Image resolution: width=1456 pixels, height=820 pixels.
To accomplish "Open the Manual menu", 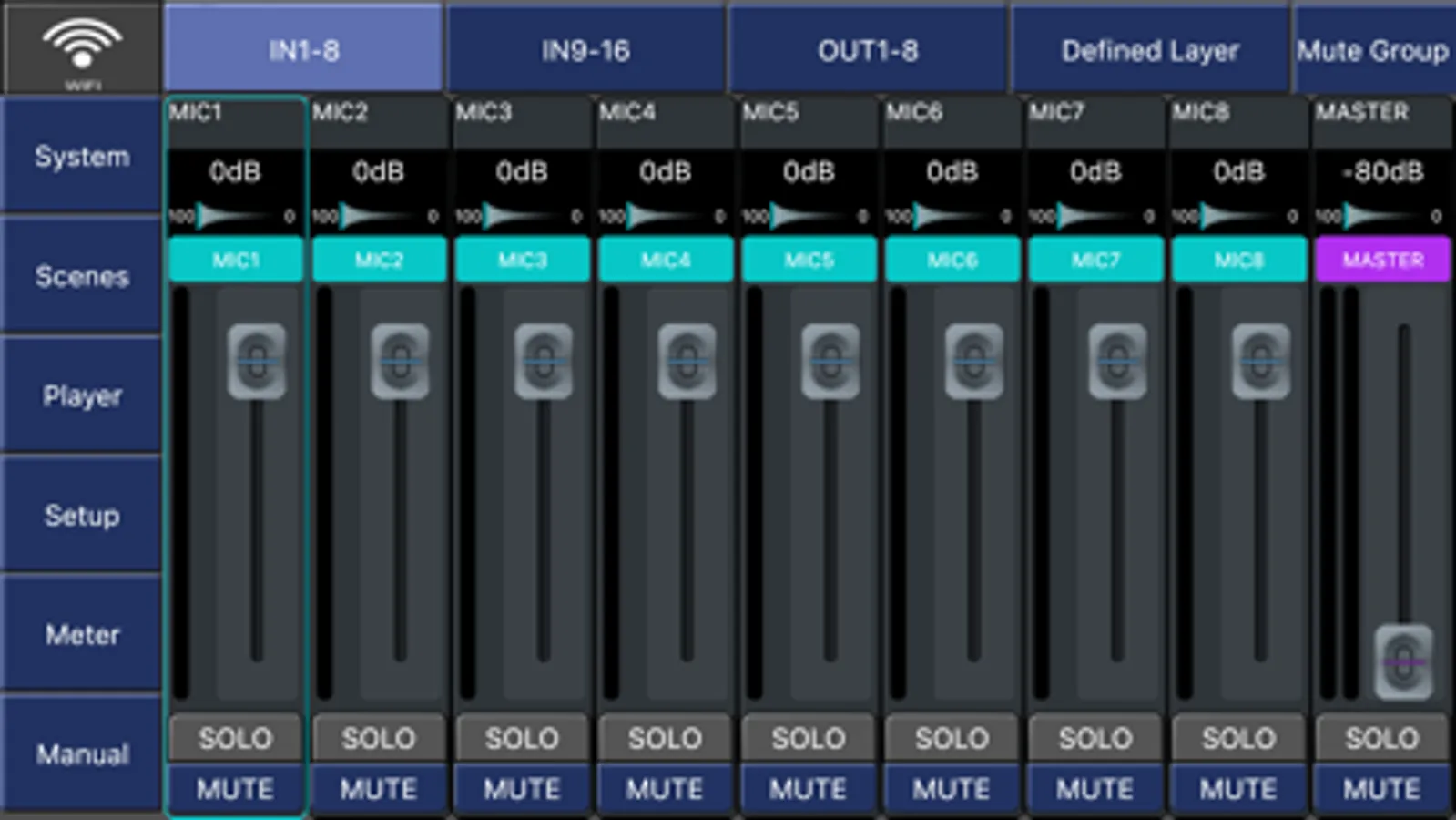I will 82,753.
